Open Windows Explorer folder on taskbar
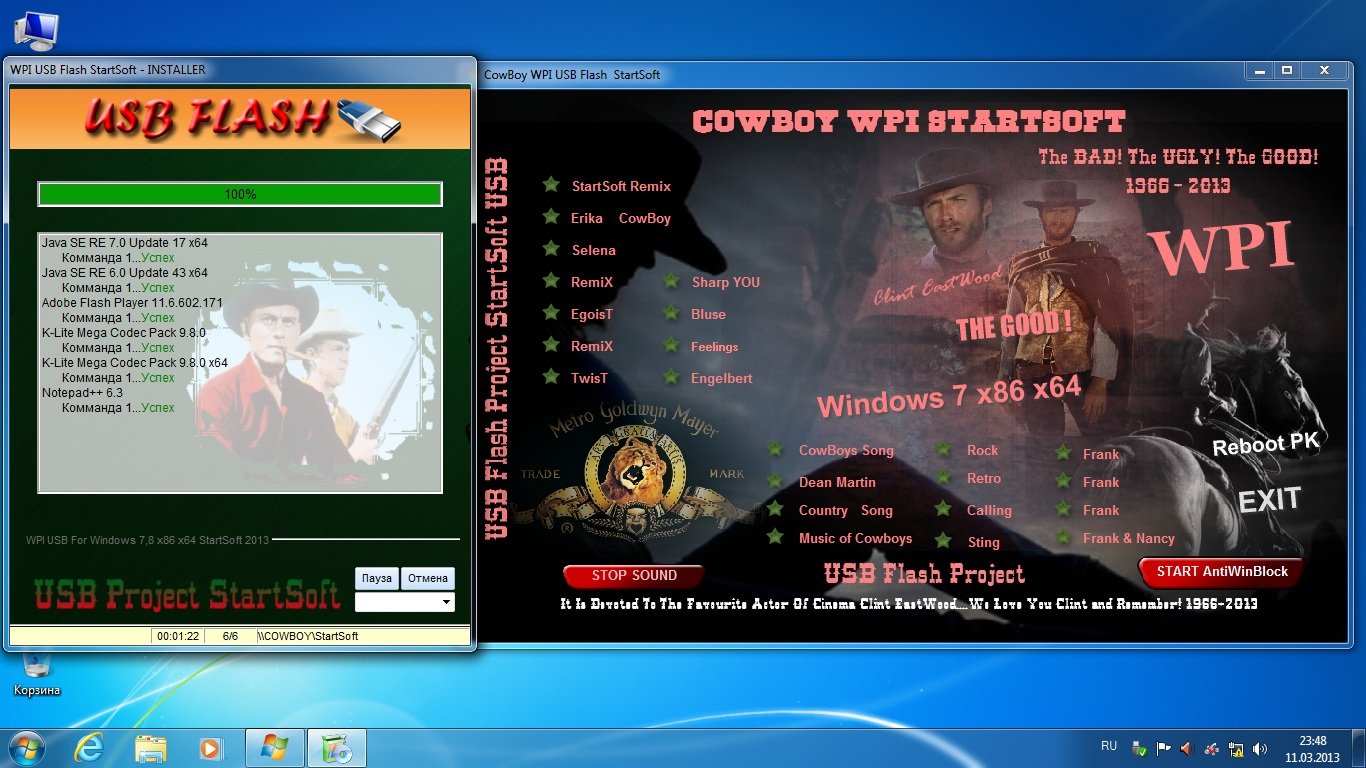Viewport: 1366px width, 768px height. click(151, 747)
